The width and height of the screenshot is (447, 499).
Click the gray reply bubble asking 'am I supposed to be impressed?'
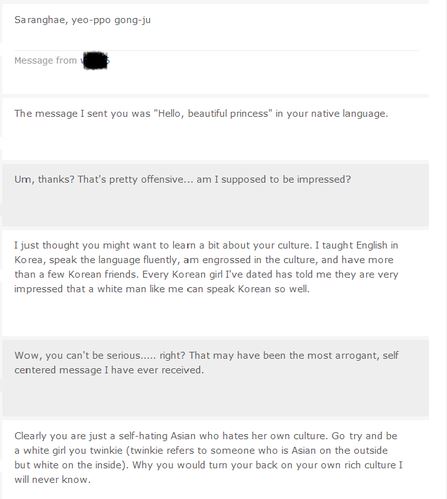[216, 195]
